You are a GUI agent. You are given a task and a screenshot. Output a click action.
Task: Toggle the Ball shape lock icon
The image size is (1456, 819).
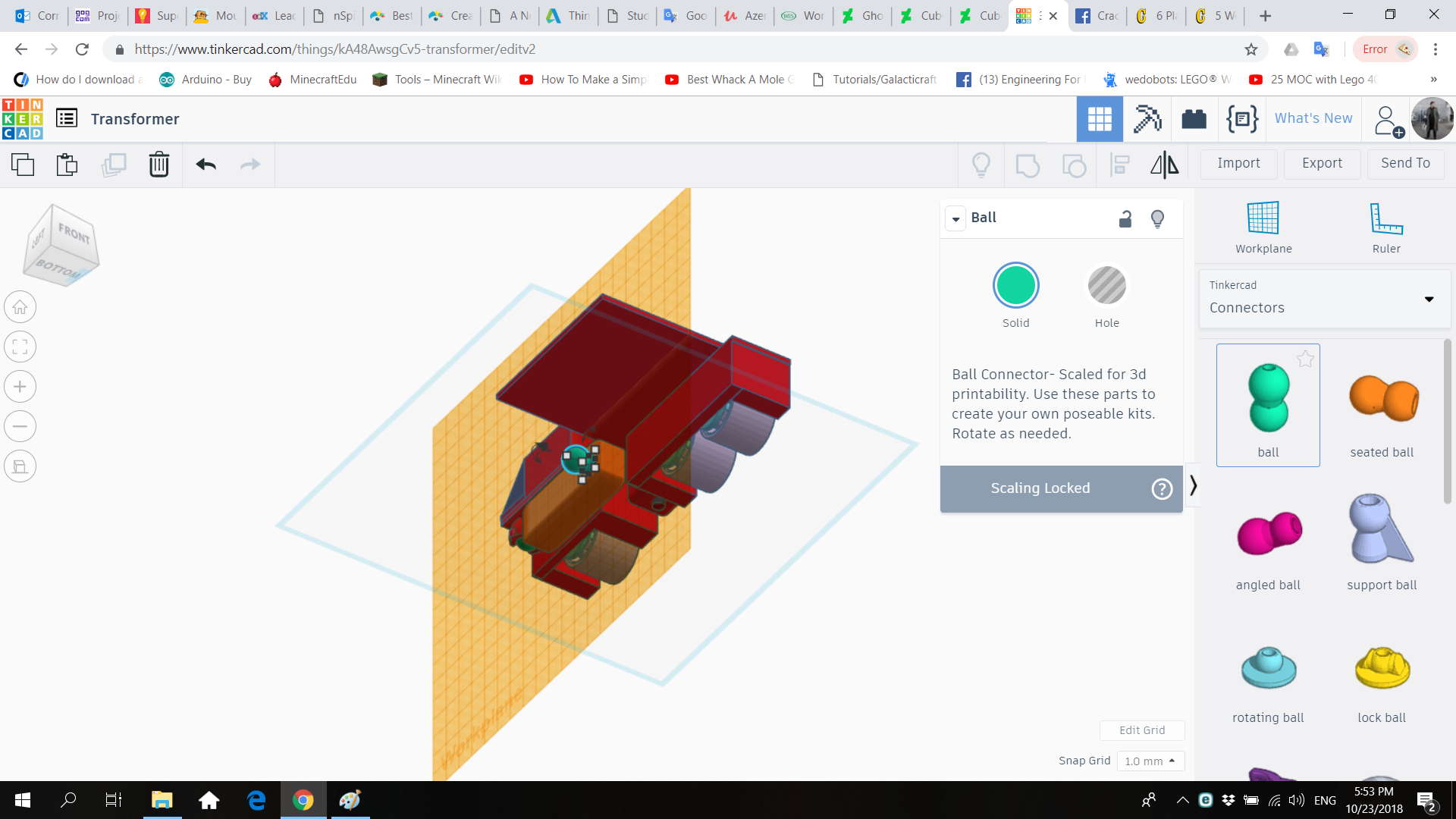(x=1125, y=219)
